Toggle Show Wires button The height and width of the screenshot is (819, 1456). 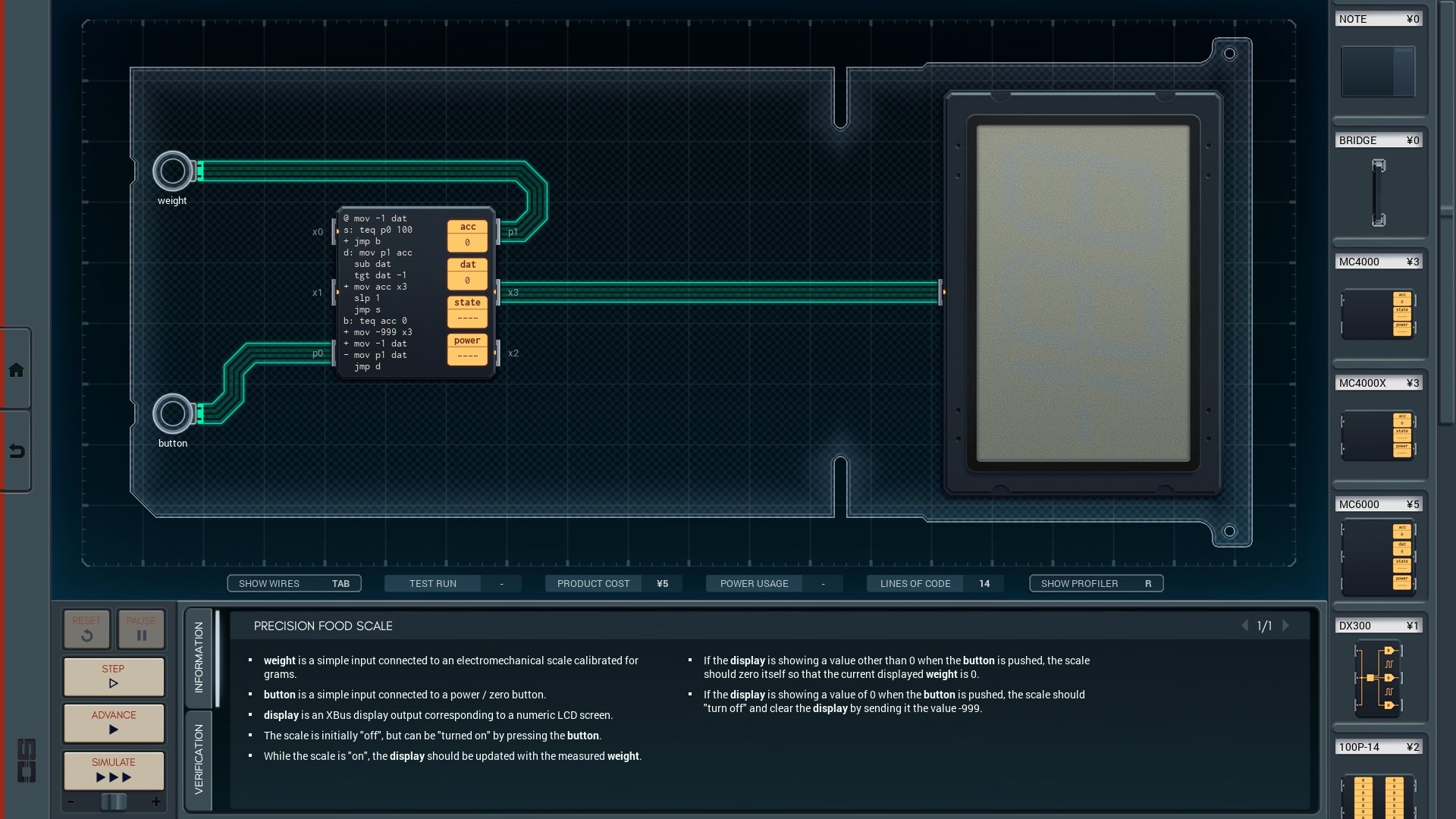(293, 583)
